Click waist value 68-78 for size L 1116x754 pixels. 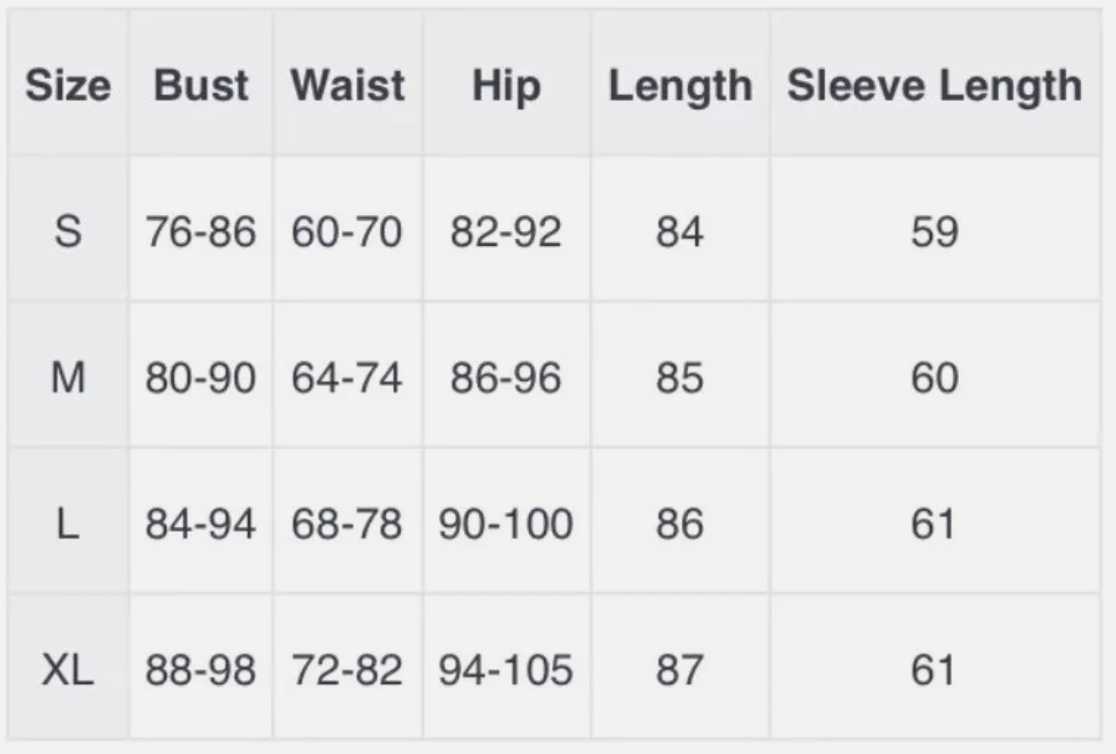click(x=347, y=524)
